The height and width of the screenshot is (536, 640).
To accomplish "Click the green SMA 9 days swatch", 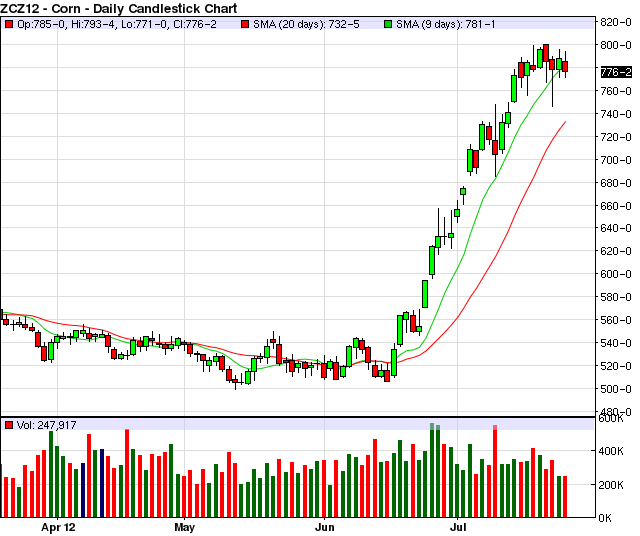I will pos(388,24).
